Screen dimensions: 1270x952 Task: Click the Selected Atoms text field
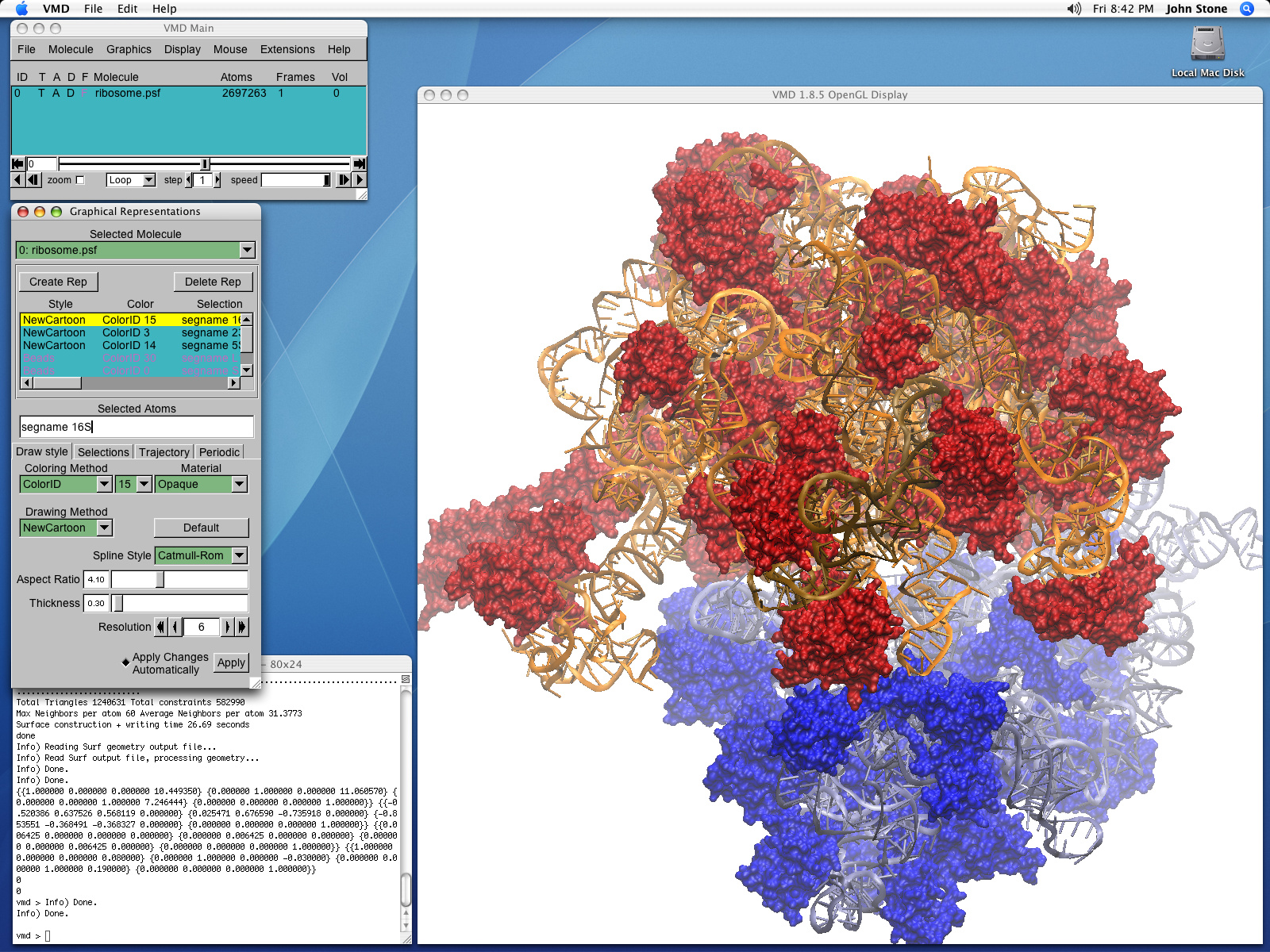click(137, 427)
